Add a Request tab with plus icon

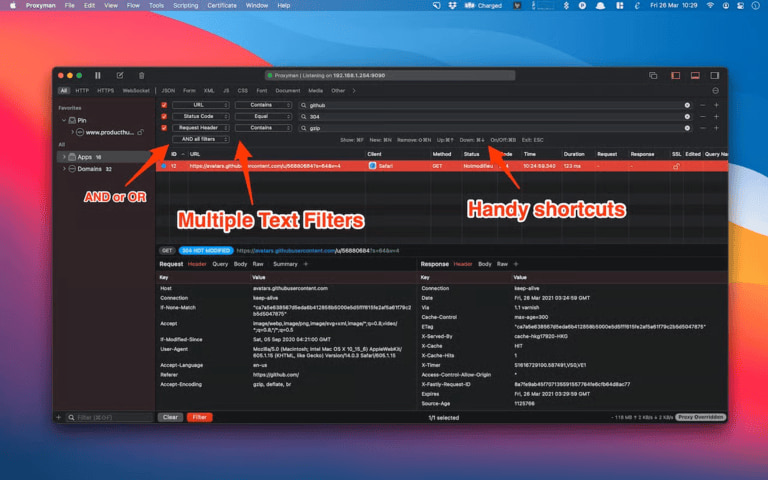pyautogui.click(x=306, y=264)
